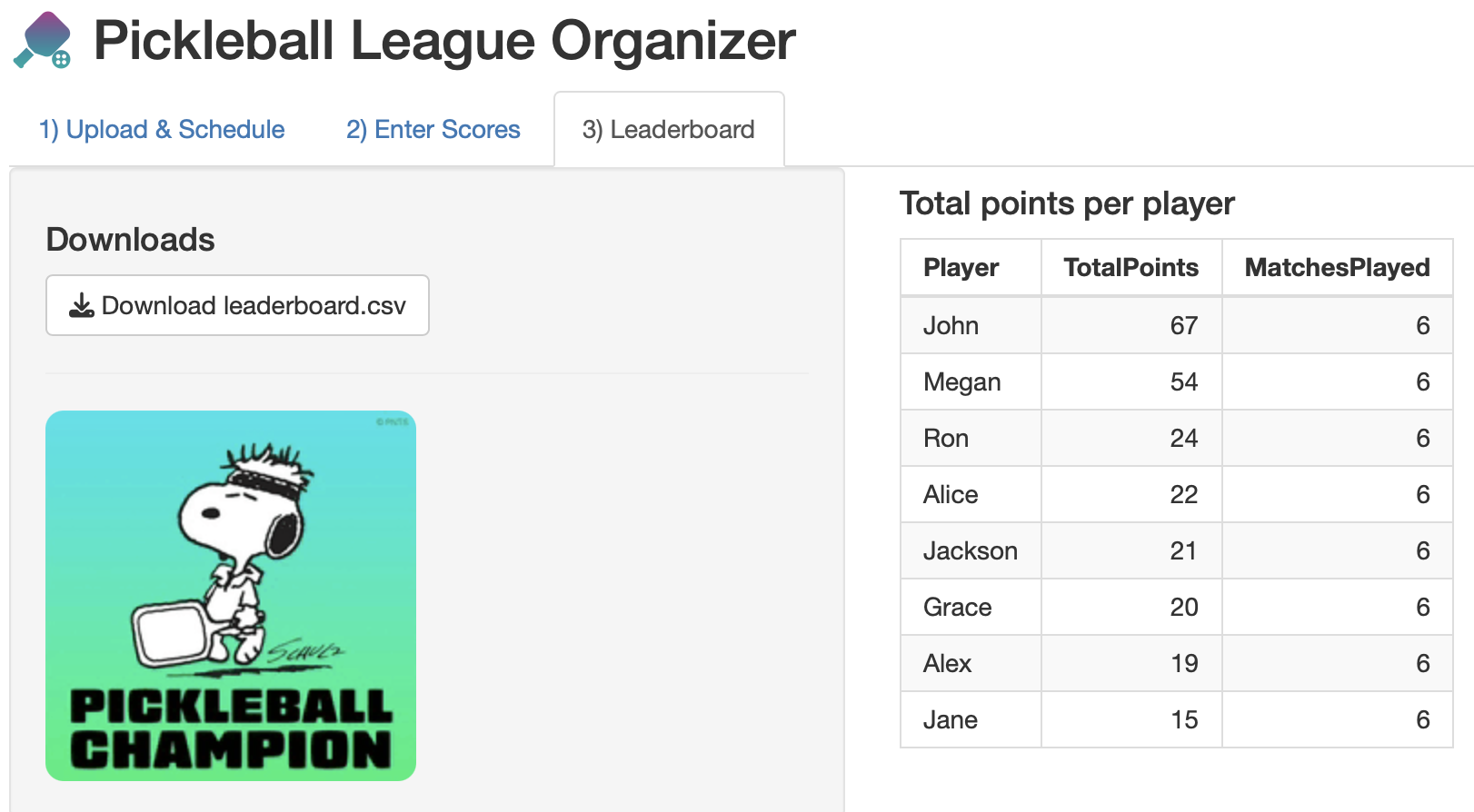Click the Pickleball League Organizer heading
1474x812 pixels.
click(444, 40)
